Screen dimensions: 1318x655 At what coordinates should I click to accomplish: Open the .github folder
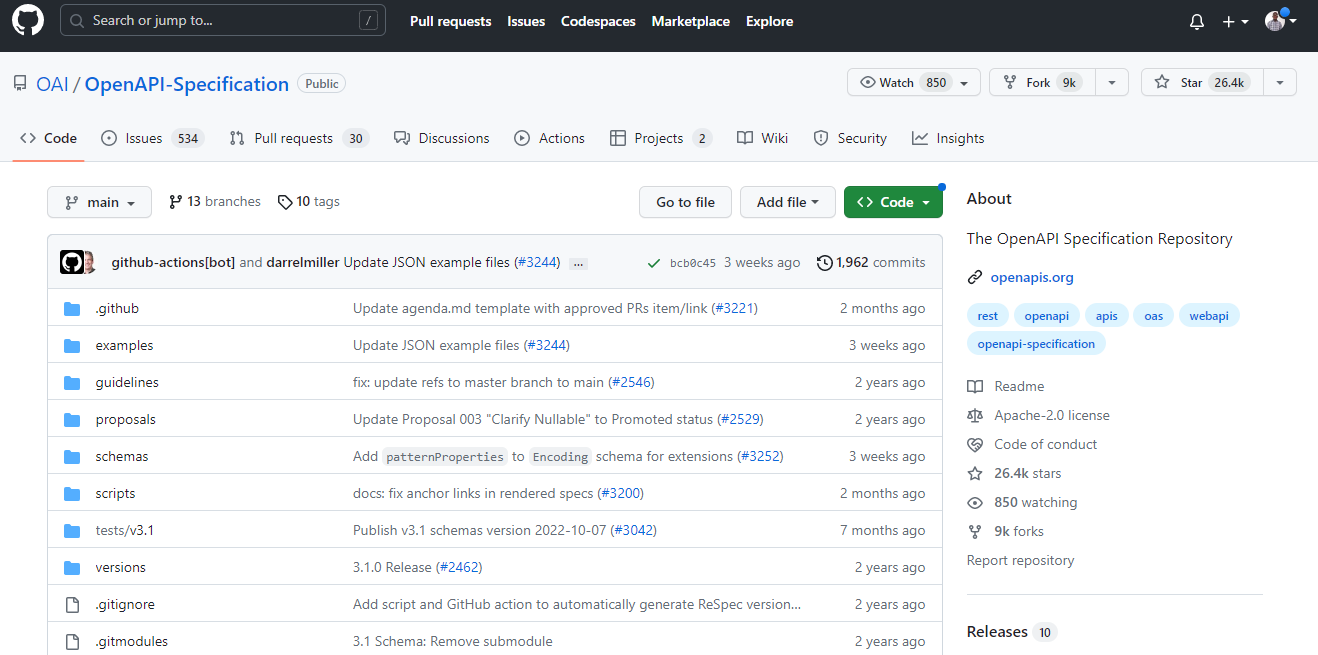[117, 308]
